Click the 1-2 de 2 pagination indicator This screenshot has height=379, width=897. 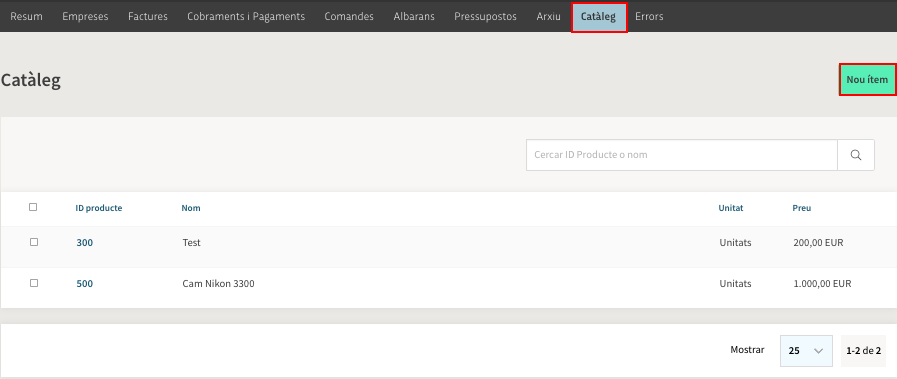tap(863, 350)
